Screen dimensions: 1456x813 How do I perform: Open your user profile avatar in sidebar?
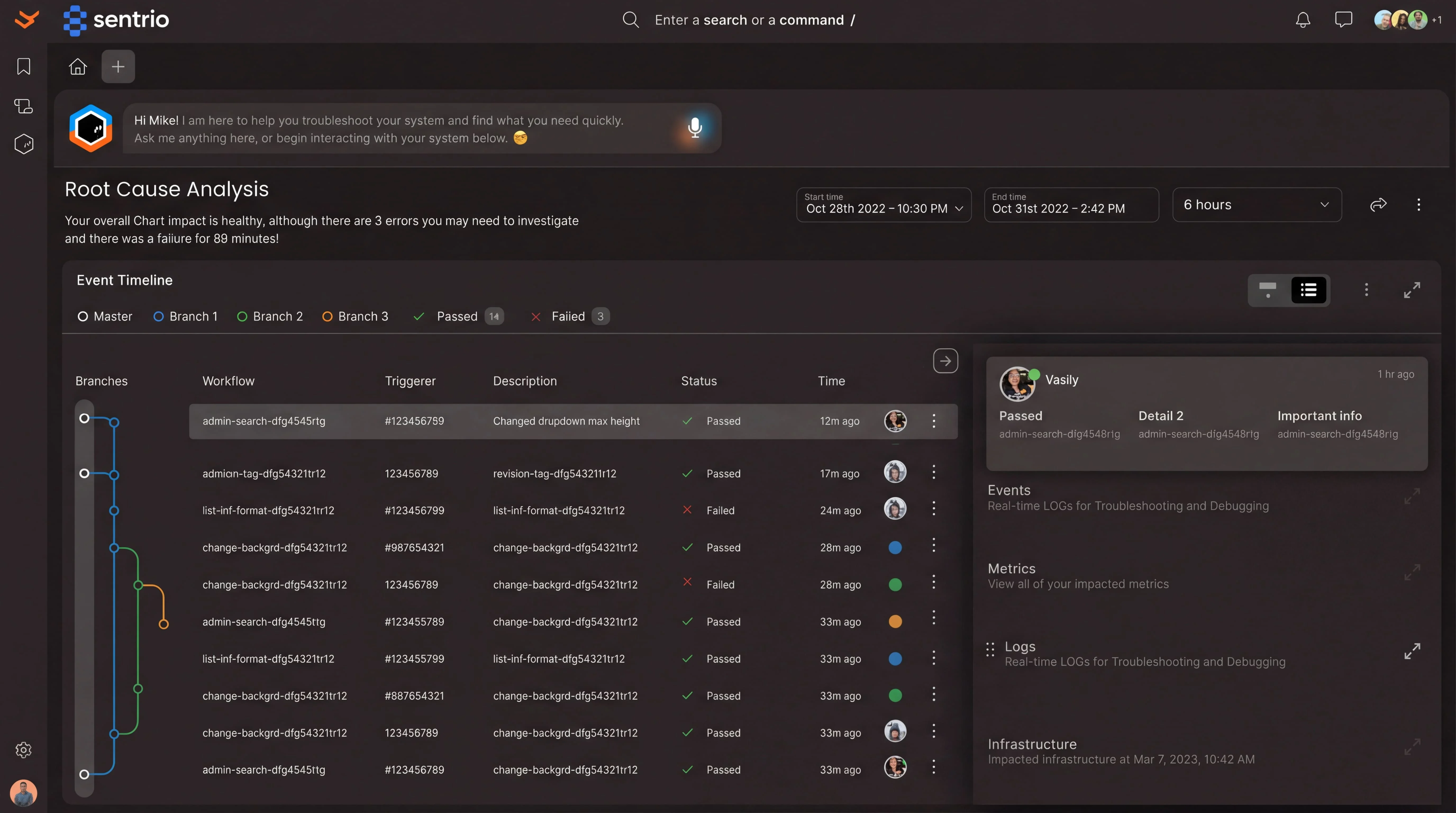click(x=24, y=793)
